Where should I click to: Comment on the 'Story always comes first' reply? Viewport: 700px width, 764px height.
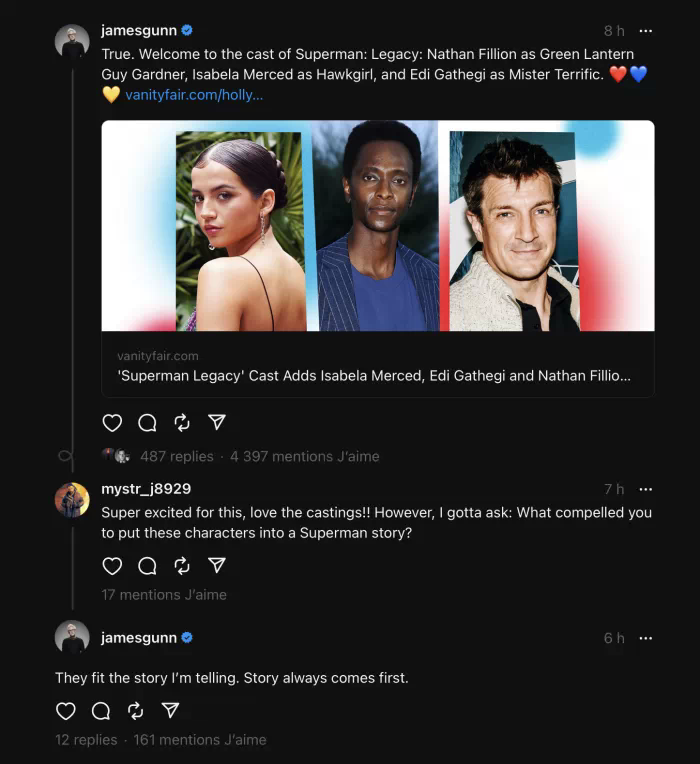coord(101,711)
